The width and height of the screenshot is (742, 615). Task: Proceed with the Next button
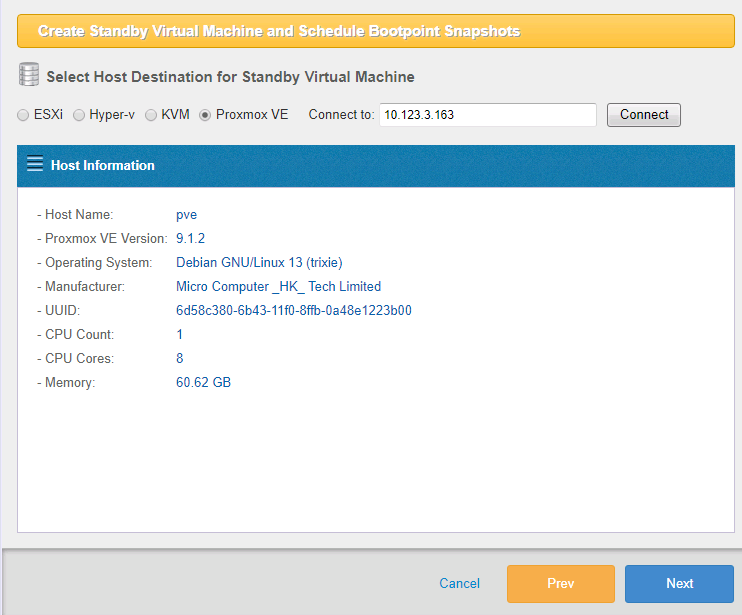[679, 583]
